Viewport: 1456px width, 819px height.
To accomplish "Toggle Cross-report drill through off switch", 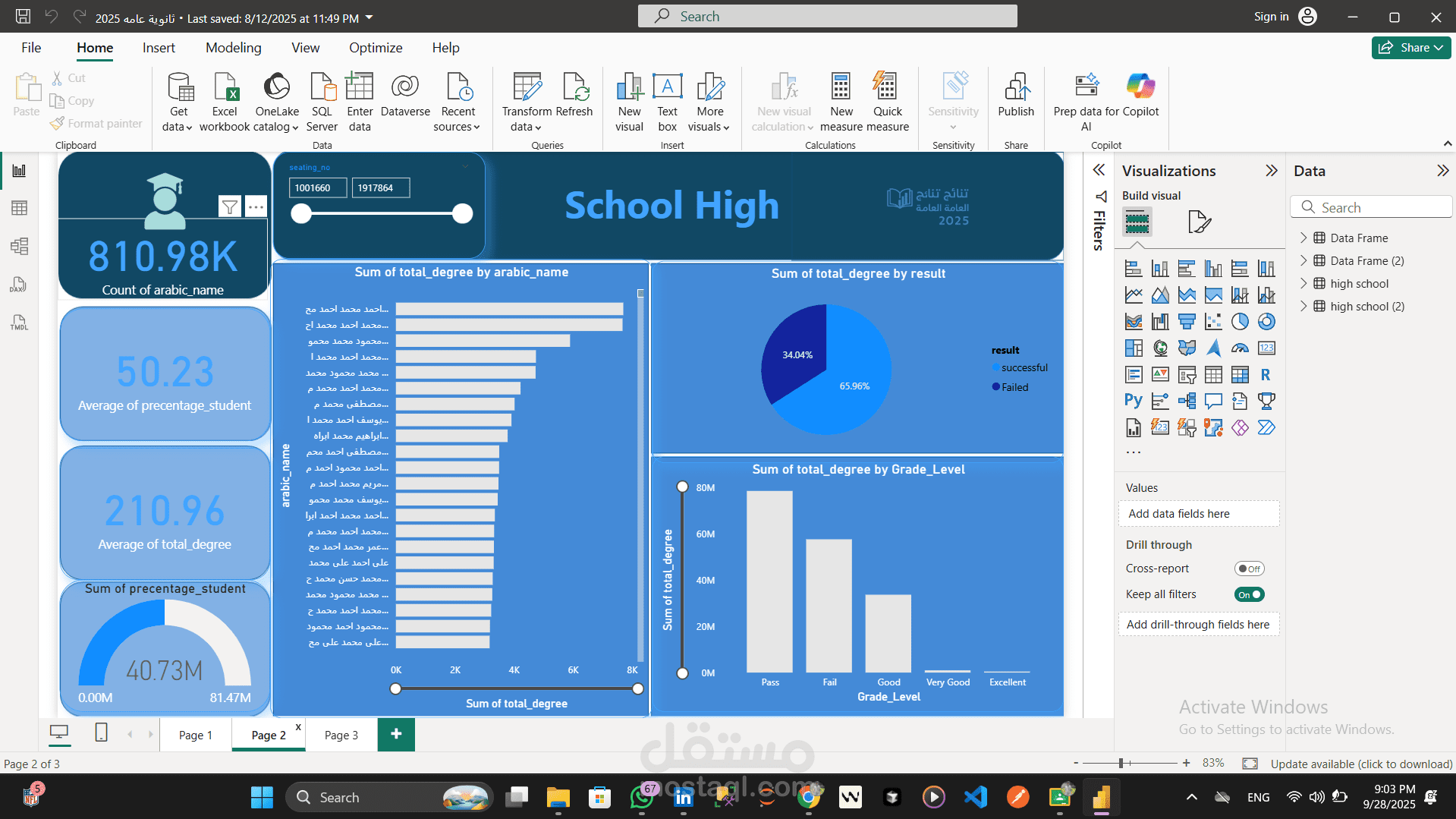I will 1249,569.
